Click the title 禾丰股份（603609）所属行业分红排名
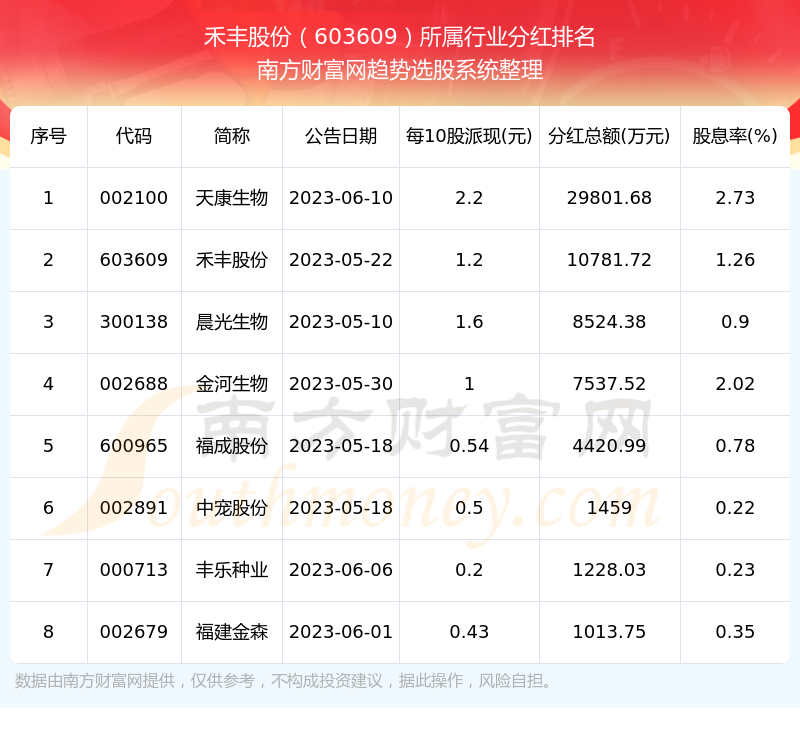This screenshot has height=730, width=800. [399, 37]
